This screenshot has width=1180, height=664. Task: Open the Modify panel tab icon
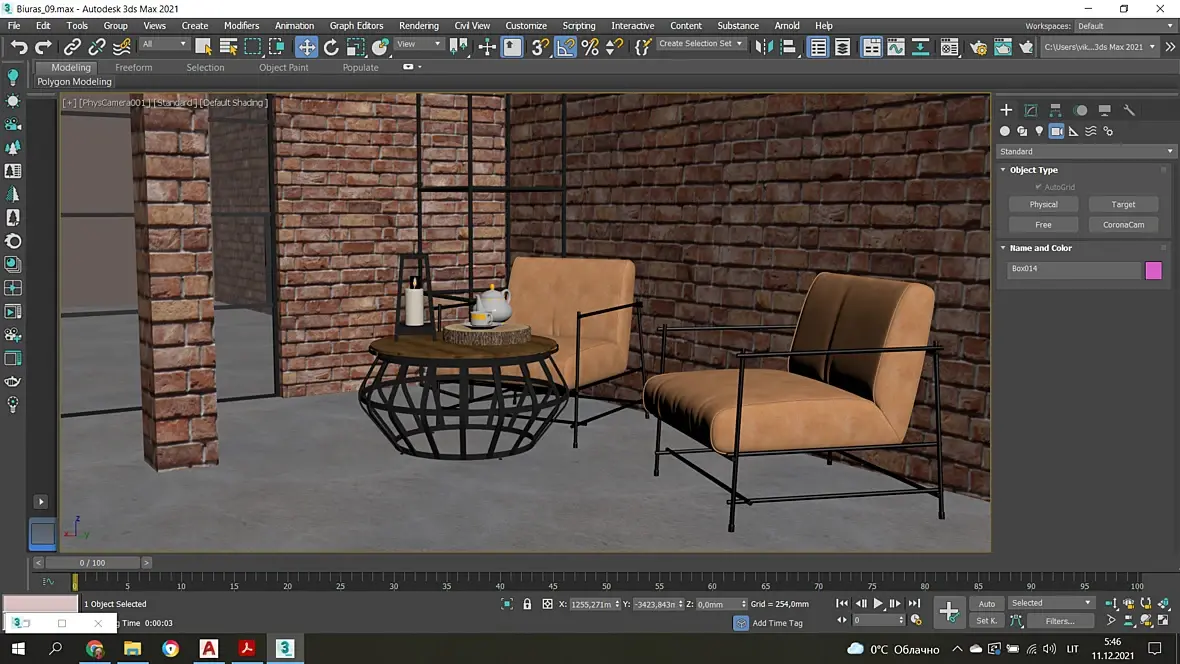pyautogui.click(x=1031, y=110)
